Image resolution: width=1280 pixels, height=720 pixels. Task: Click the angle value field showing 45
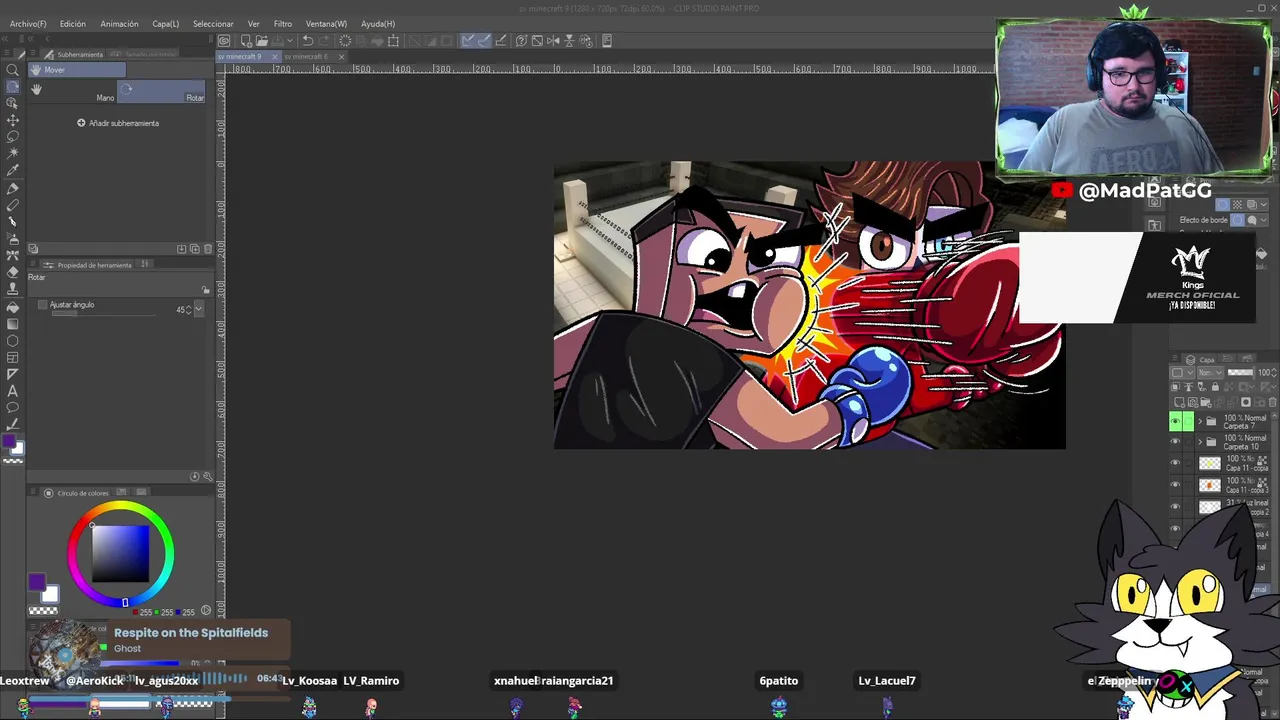[x=181, y=310]
